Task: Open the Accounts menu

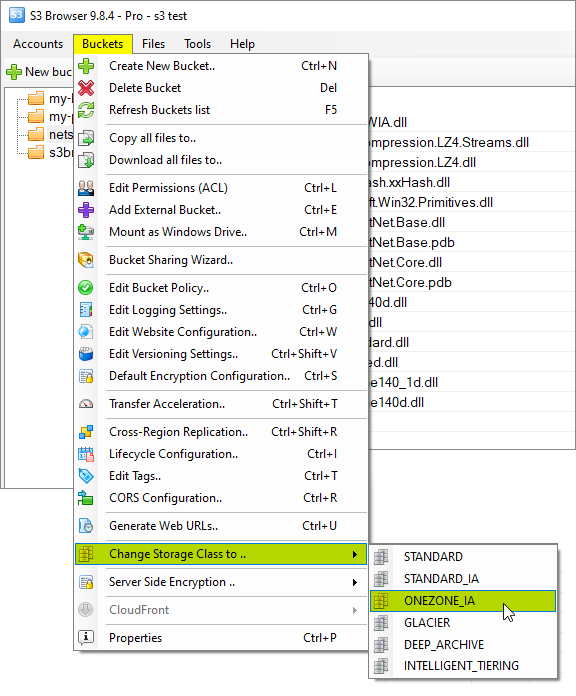Action: 38,44
